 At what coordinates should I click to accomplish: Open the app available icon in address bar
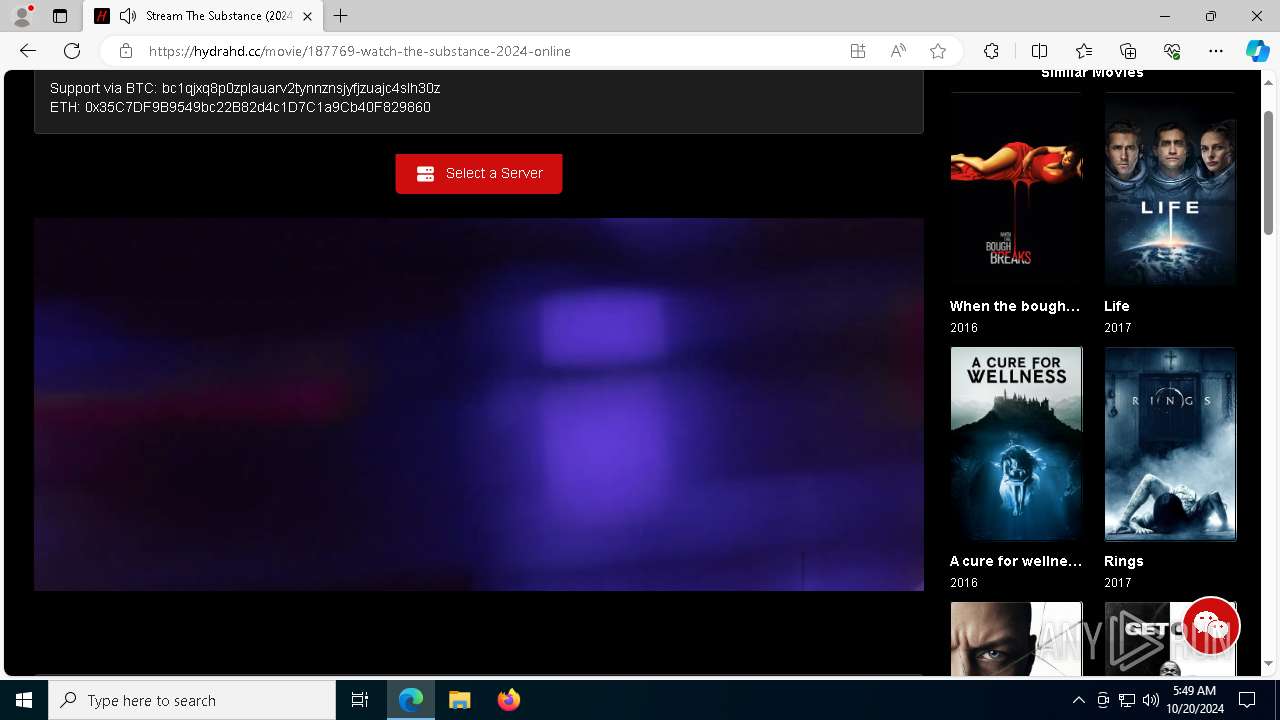pos(858,51)
